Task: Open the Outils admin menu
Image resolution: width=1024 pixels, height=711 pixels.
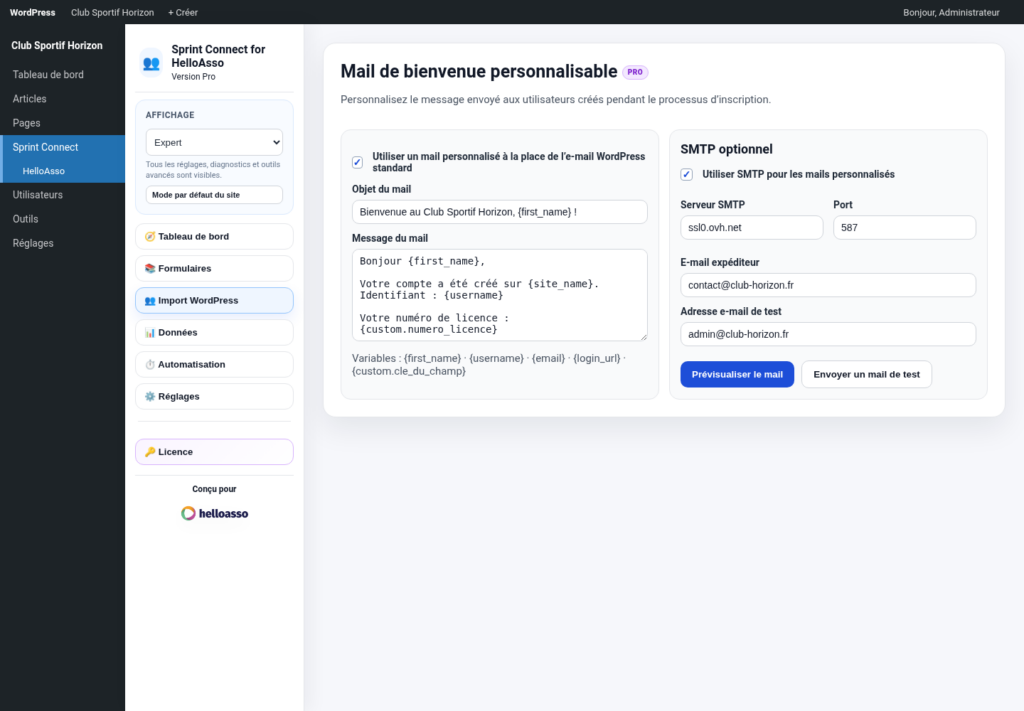Action: tap(62, 219)
